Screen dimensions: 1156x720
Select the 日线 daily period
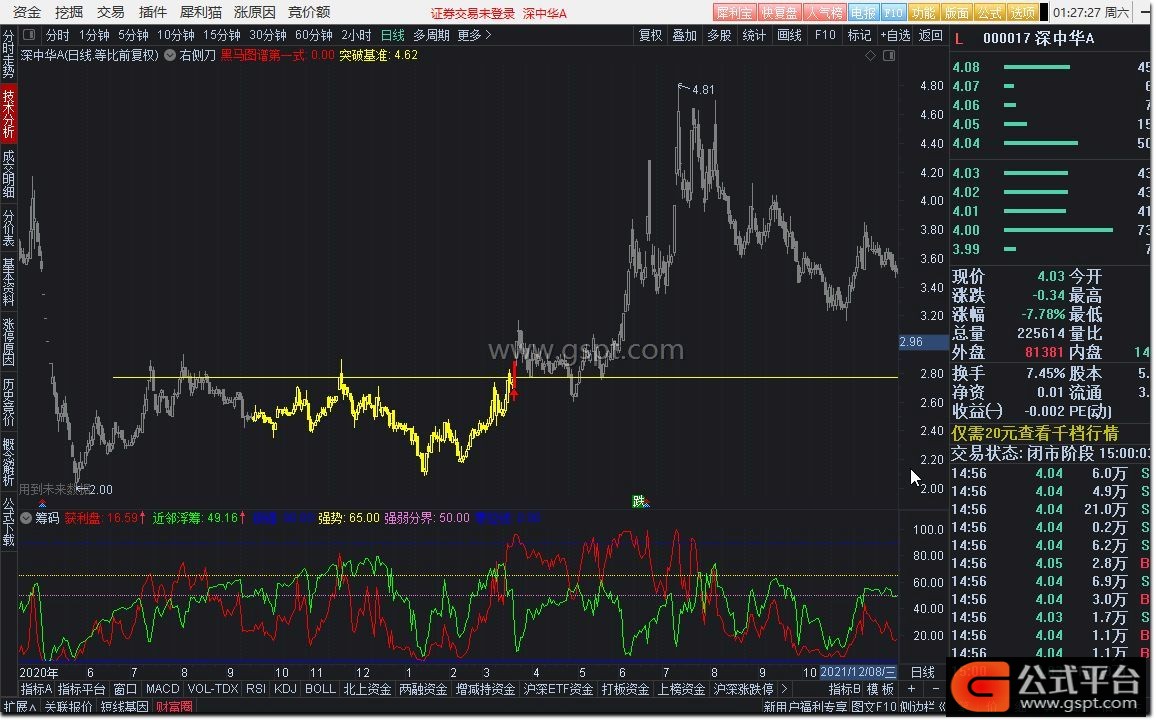(x=392, y=35)
